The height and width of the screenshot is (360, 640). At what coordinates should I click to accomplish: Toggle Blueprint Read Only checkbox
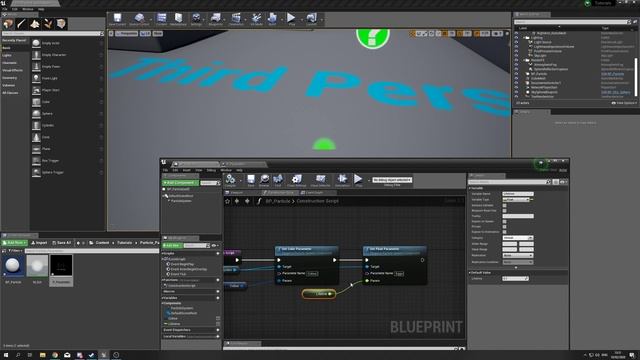coord(504,211)
